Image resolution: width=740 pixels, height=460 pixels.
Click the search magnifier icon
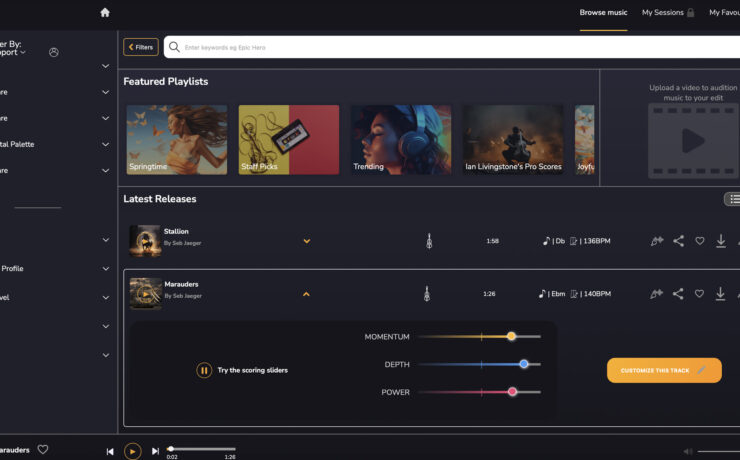point(174,47)
